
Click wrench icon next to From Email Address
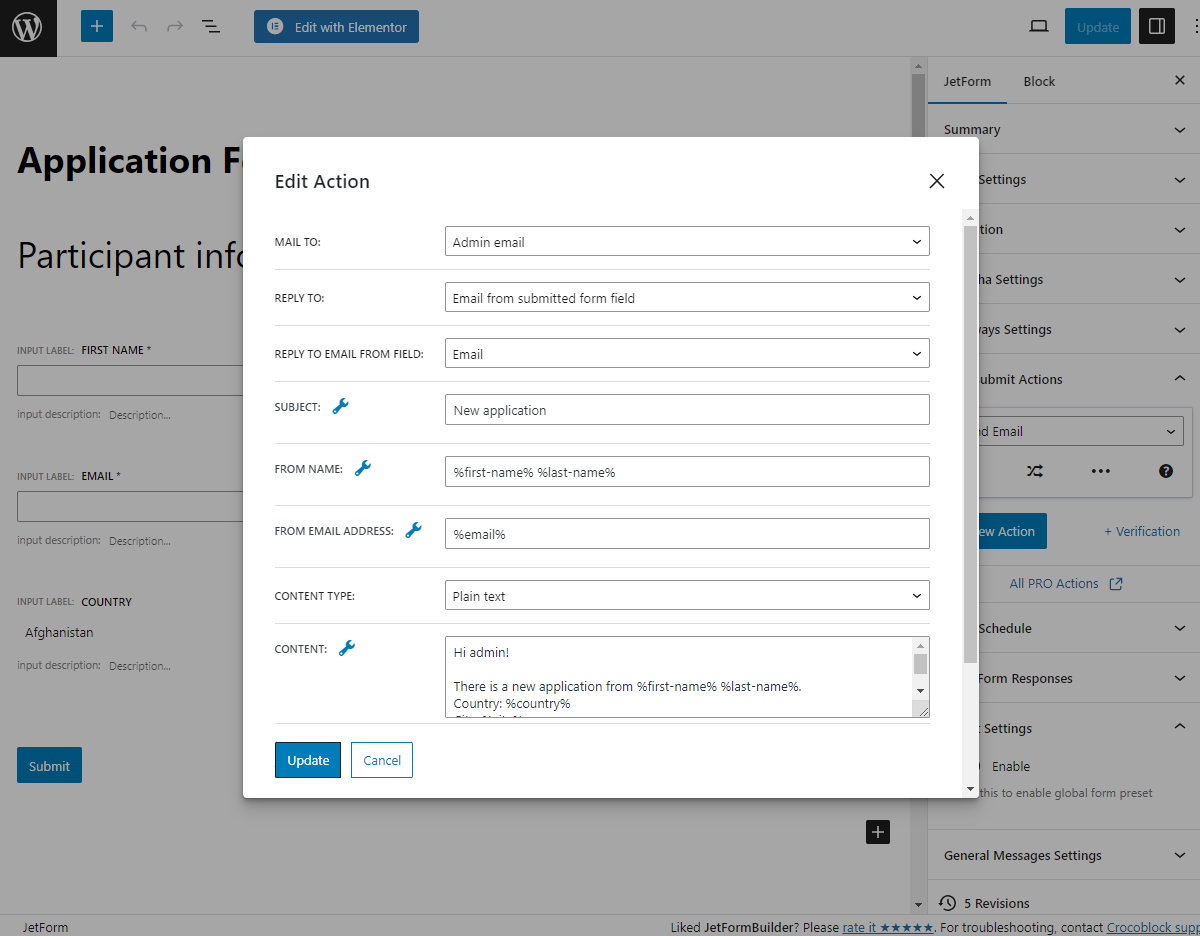point(413,530)
